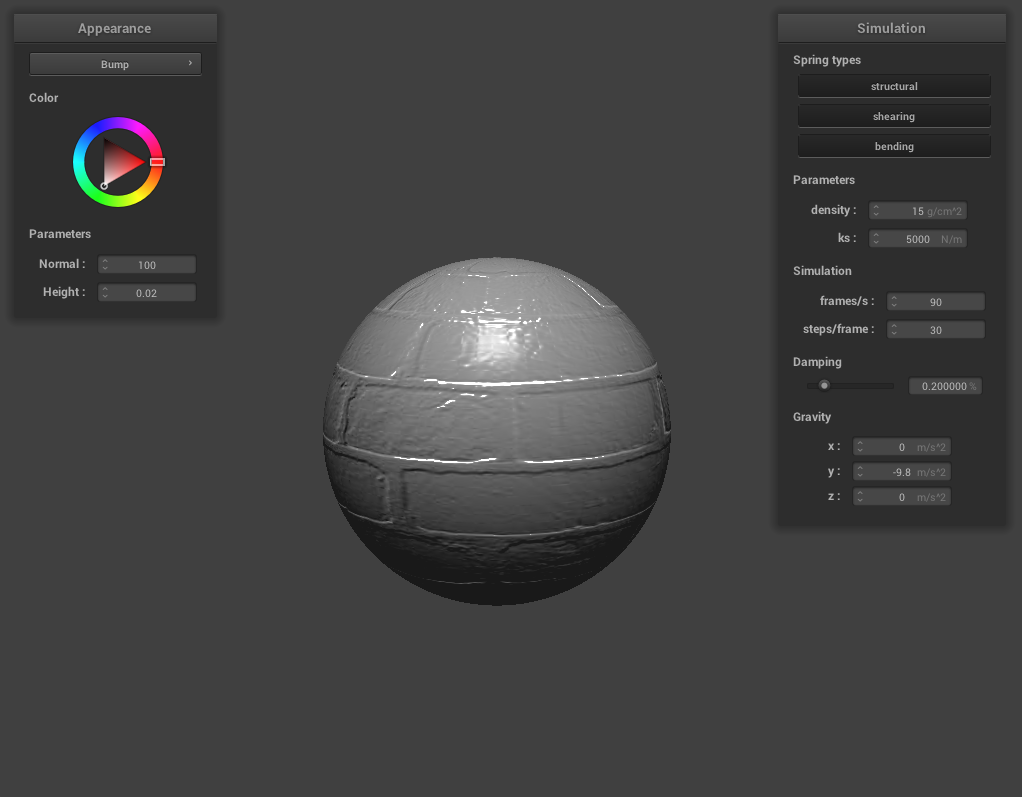Click the Appearance panel title bar
Image resolution: width=1022 pixels, height=797 pixels.
115,28
